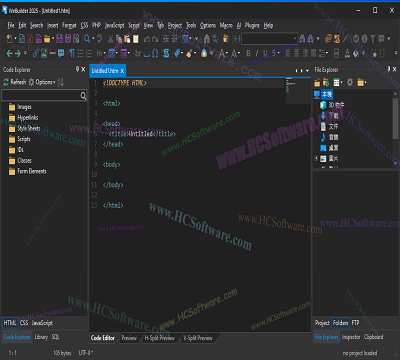Toggle Bold formatting button

coord(248,53)
